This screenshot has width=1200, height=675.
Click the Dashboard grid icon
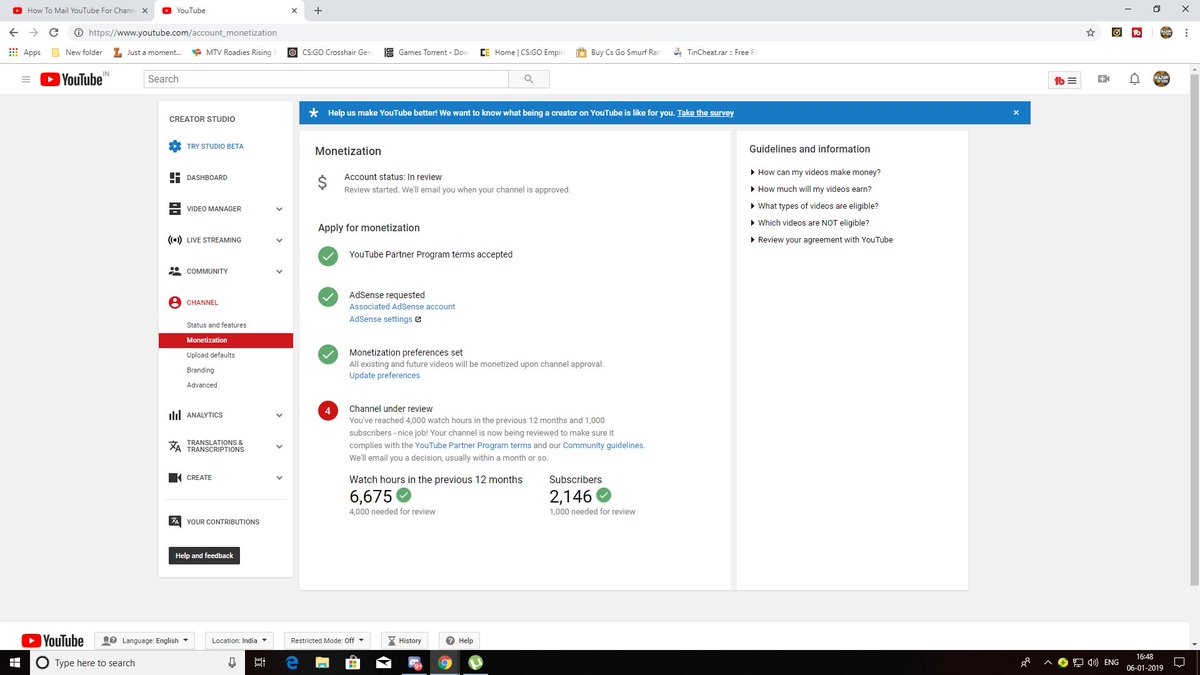(175, 177)
